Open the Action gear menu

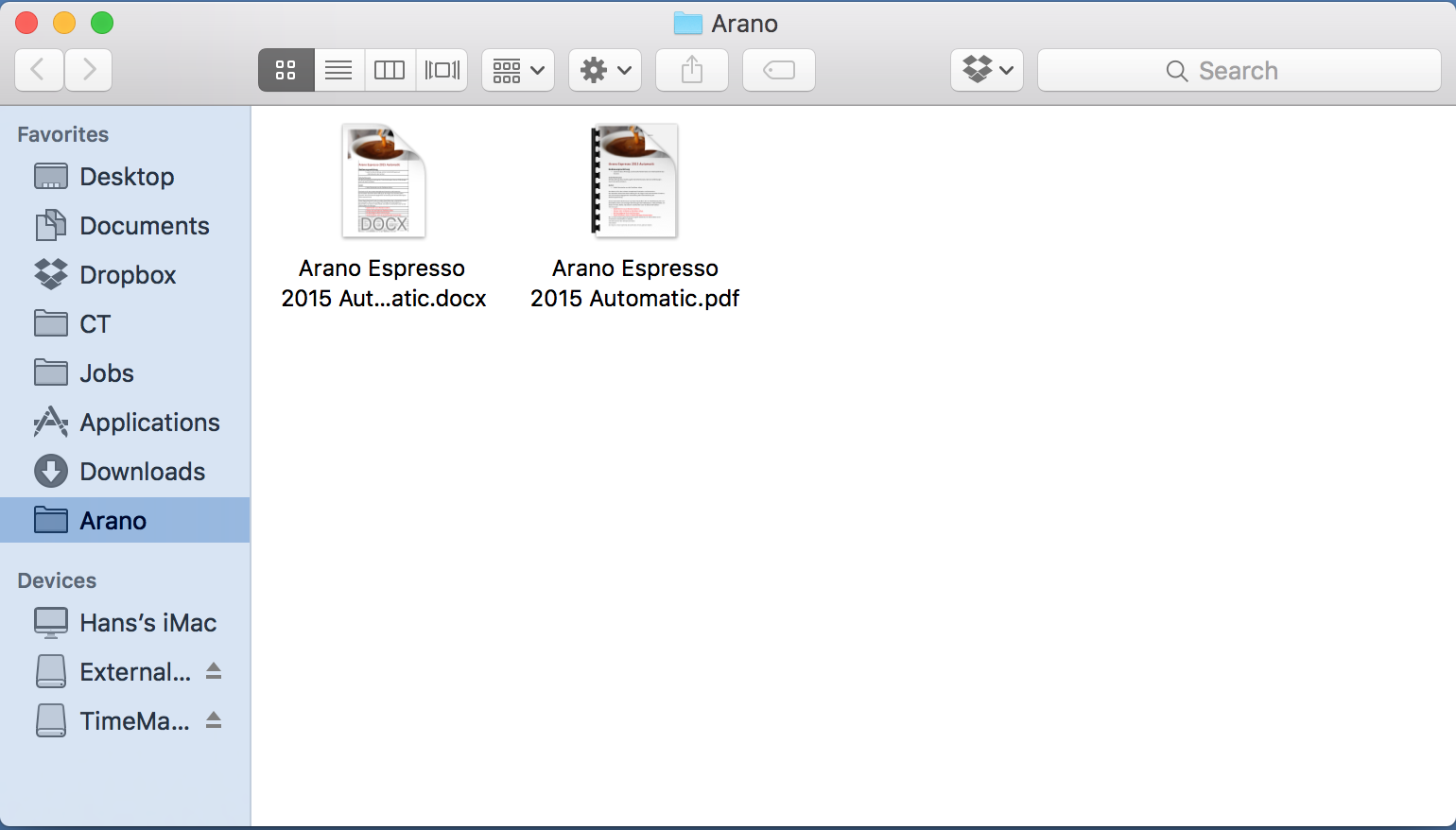click(x=605, y=70)
